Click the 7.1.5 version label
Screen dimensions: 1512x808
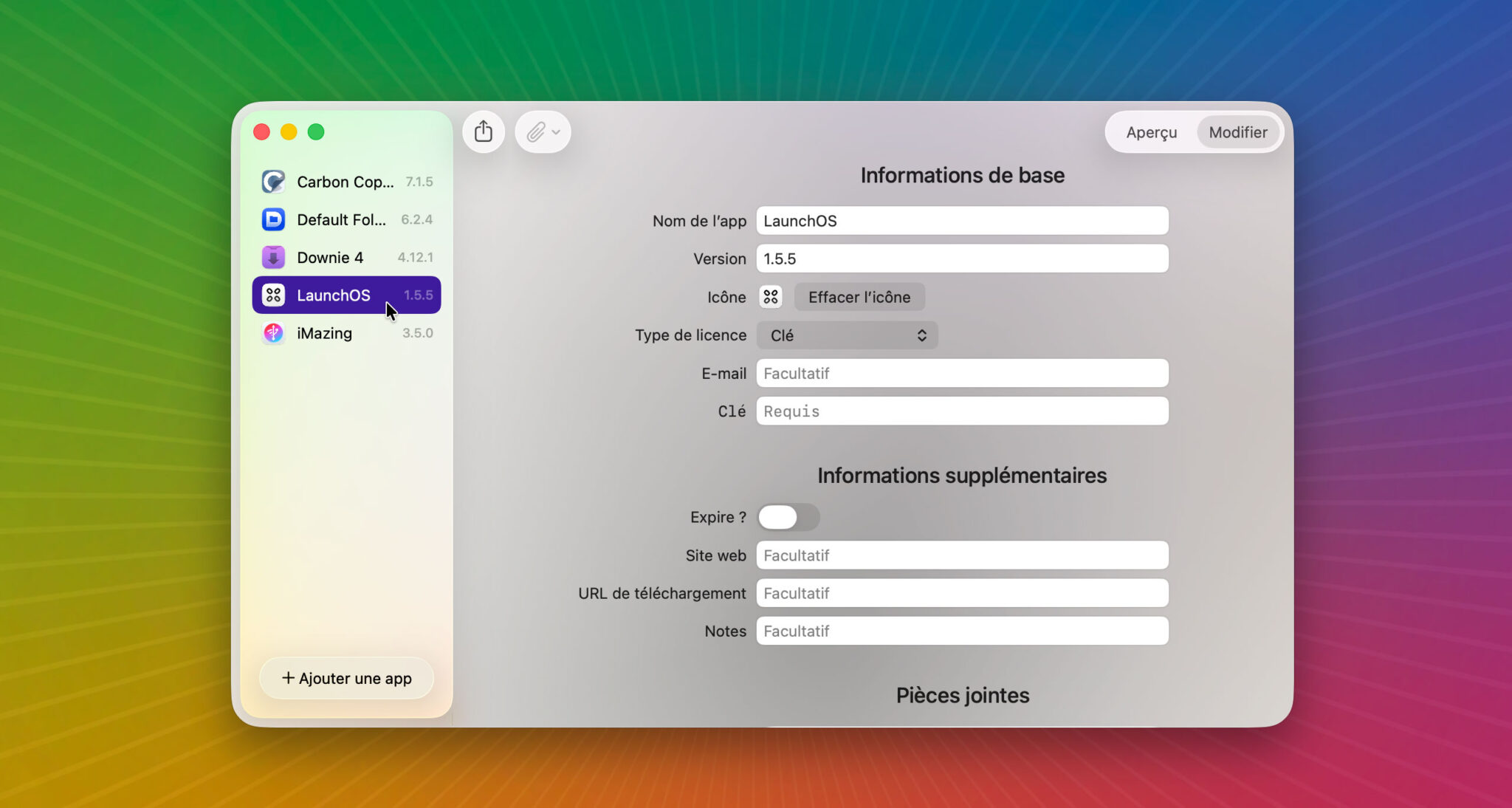tap(419, 182)
